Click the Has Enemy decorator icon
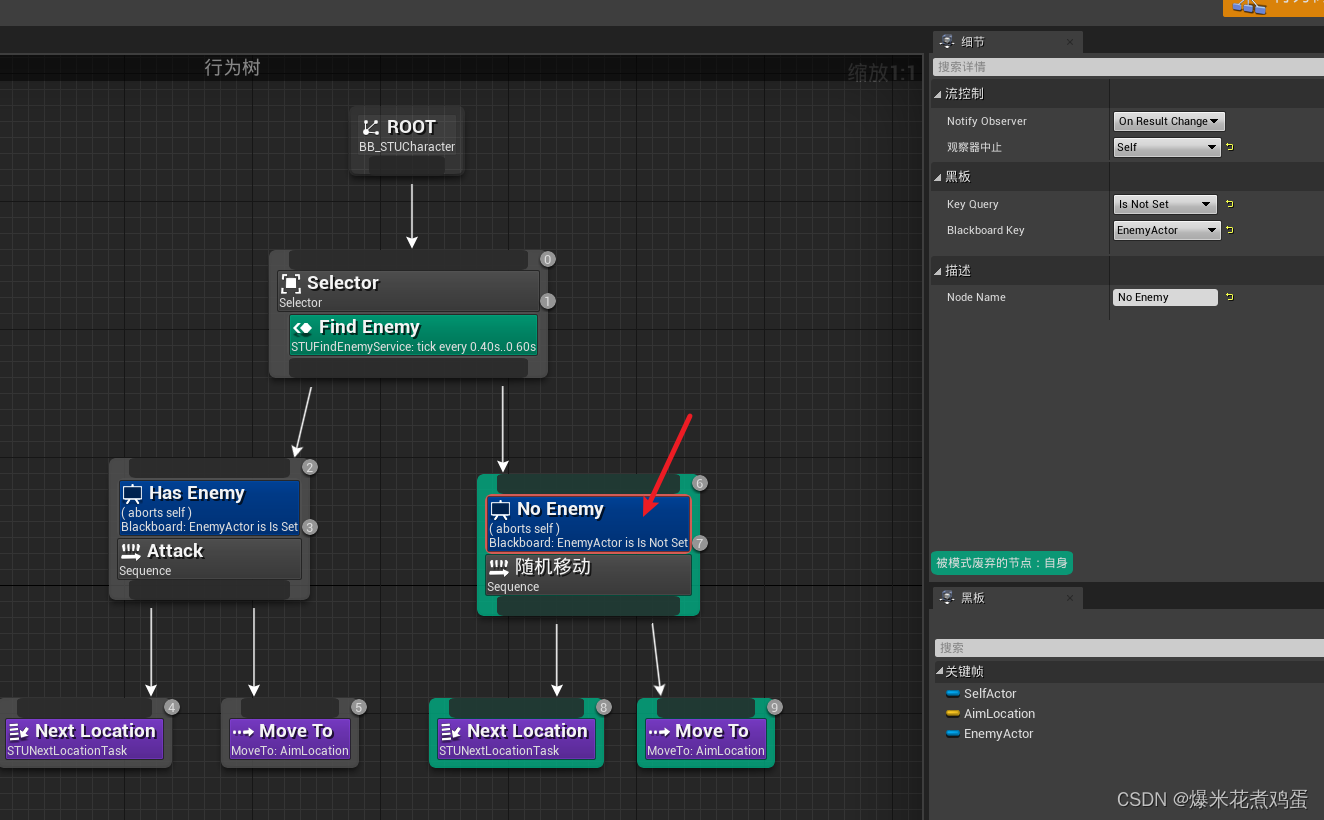The image size is (1324, 820). coord(131,493)
